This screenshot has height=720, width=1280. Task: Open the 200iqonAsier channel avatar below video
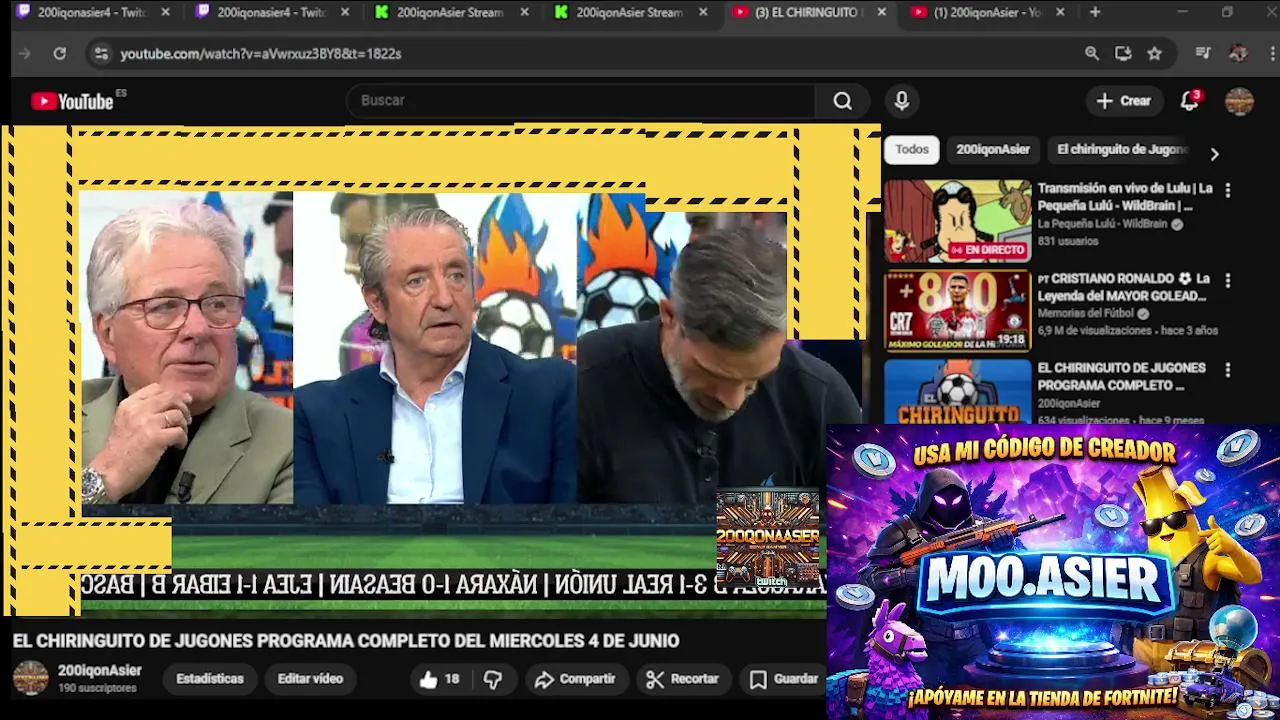click(30, 678)
